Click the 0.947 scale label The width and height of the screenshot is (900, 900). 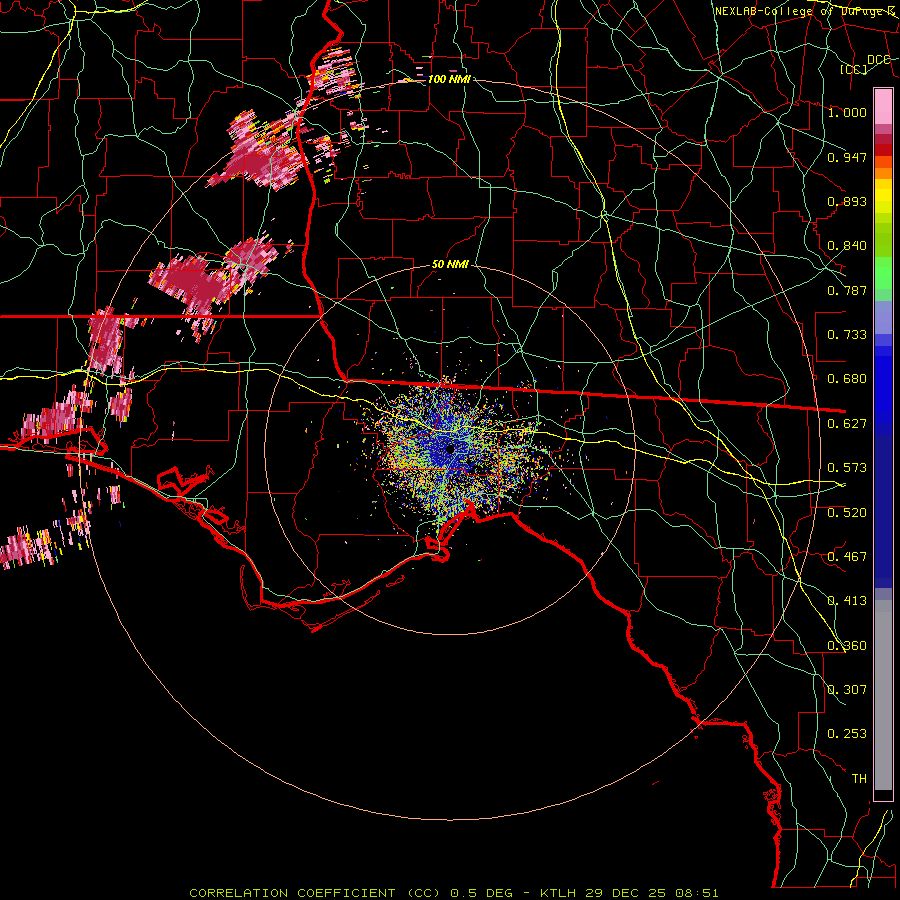(847, 157)
